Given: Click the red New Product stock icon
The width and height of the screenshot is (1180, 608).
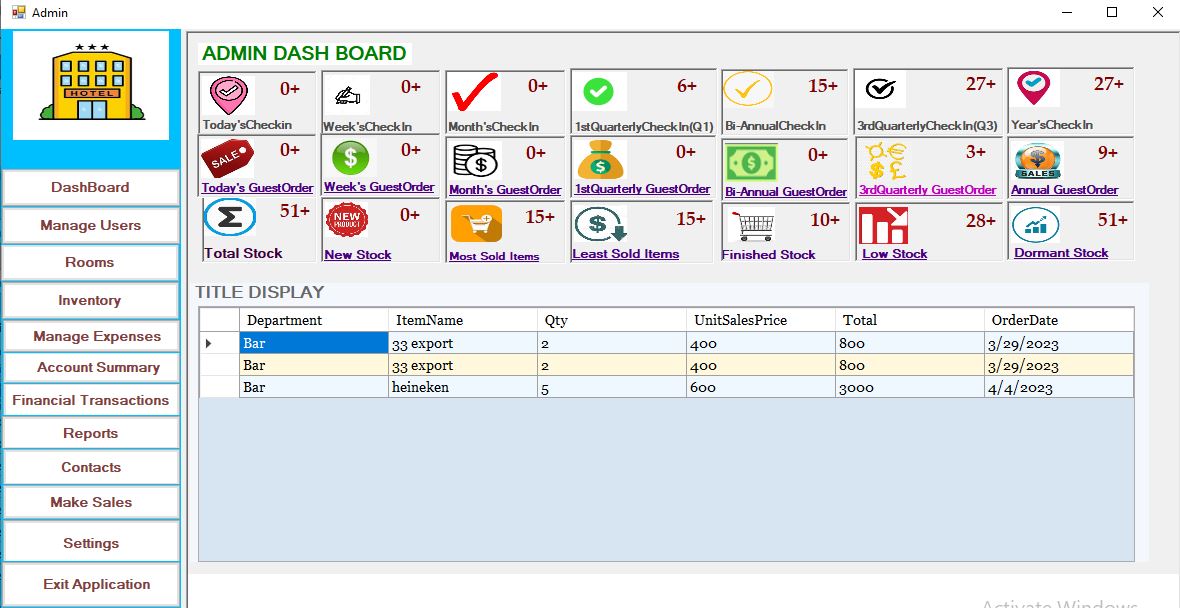Looking at the screenshot, I should coord(347,220).
